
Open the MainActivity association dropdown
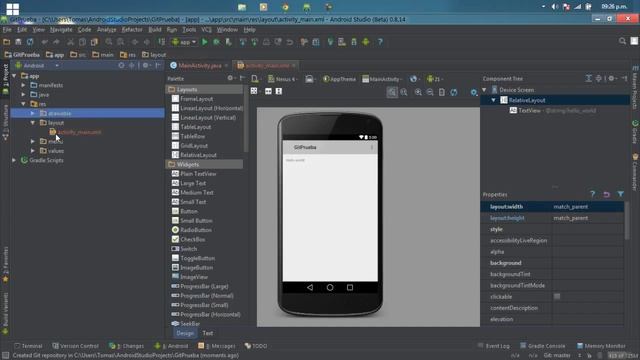(x=382, y=79)
